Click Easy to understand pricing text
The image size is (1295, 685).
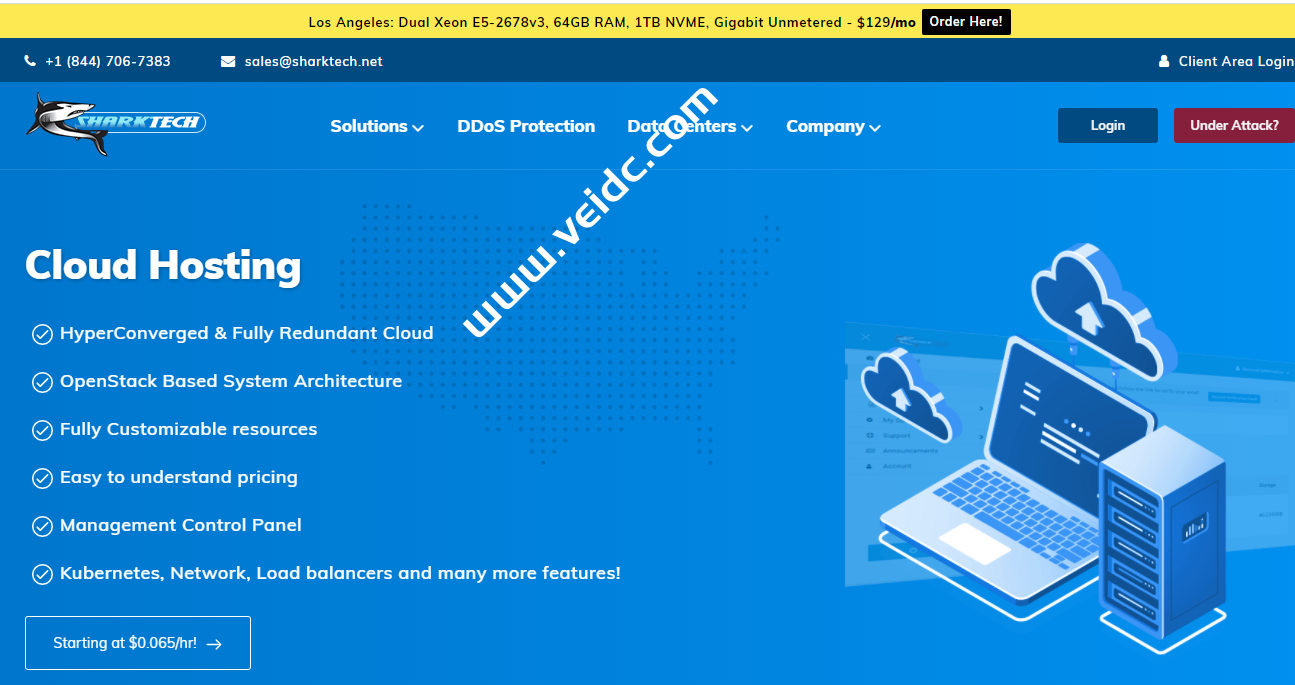click(x=179, y=477)
